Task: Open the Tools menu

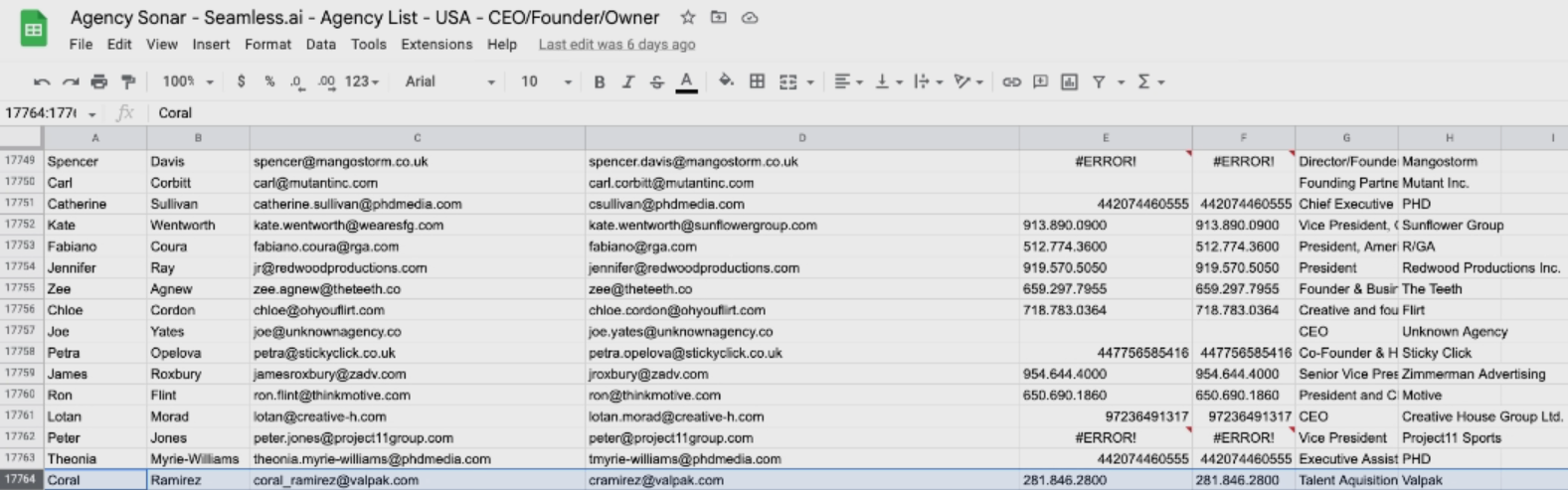Action: coord(368,44)
